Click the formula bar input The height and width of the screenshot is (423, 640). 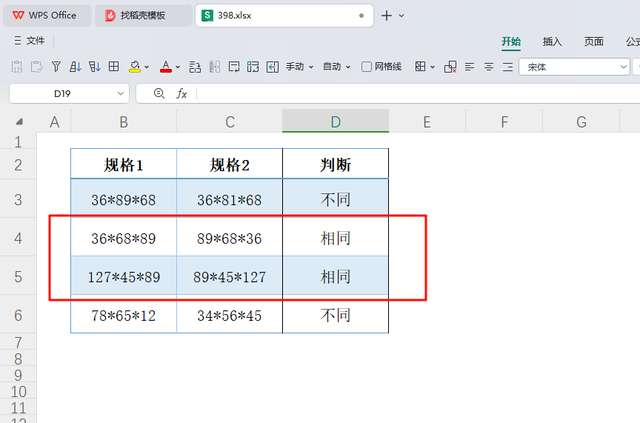pyautogui.click(x=418, y=94)
